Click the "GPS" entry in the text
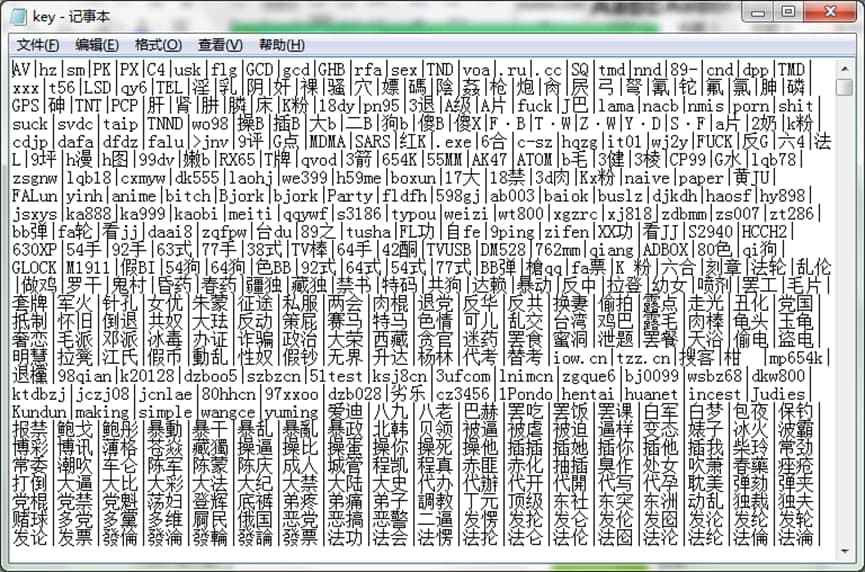Screen dimensions: 865x572 point(25,105)
